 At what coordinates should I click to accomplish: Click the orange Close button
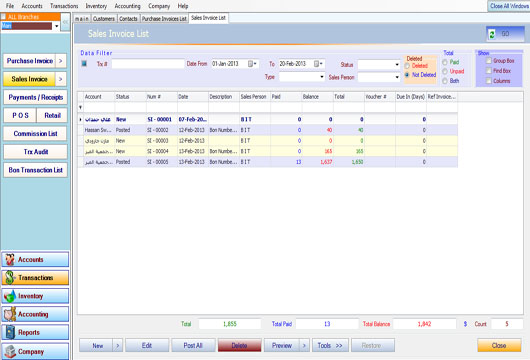499,346
